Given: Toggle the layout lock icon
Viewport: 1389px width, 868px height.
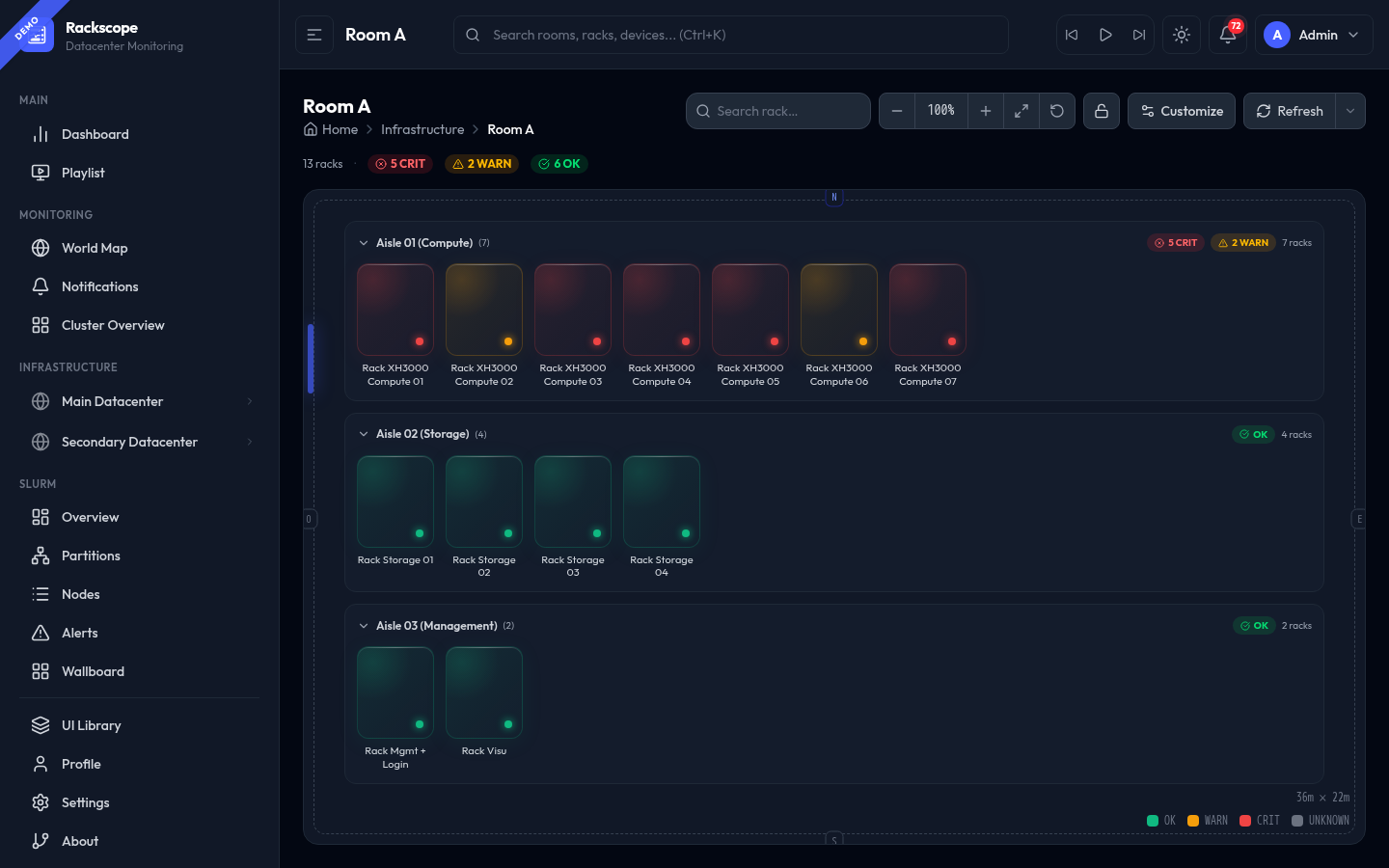Looking at the screenshot, I should point(1101,111).
